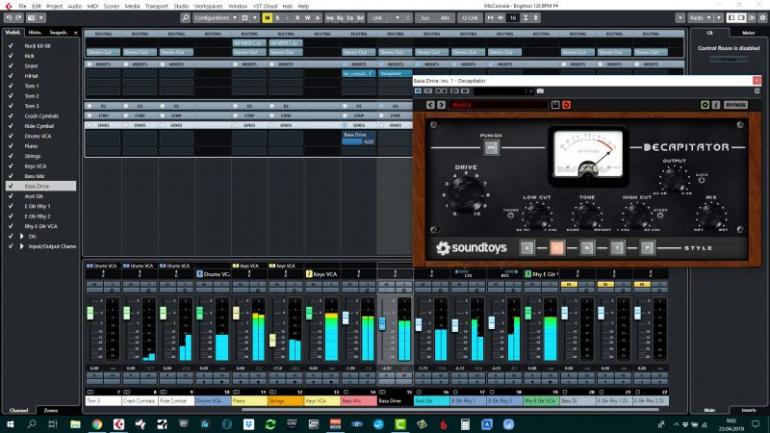Click the Bass Drive channel fader
This screenshot has height=433, width=770.
click(x=382, y=323)
